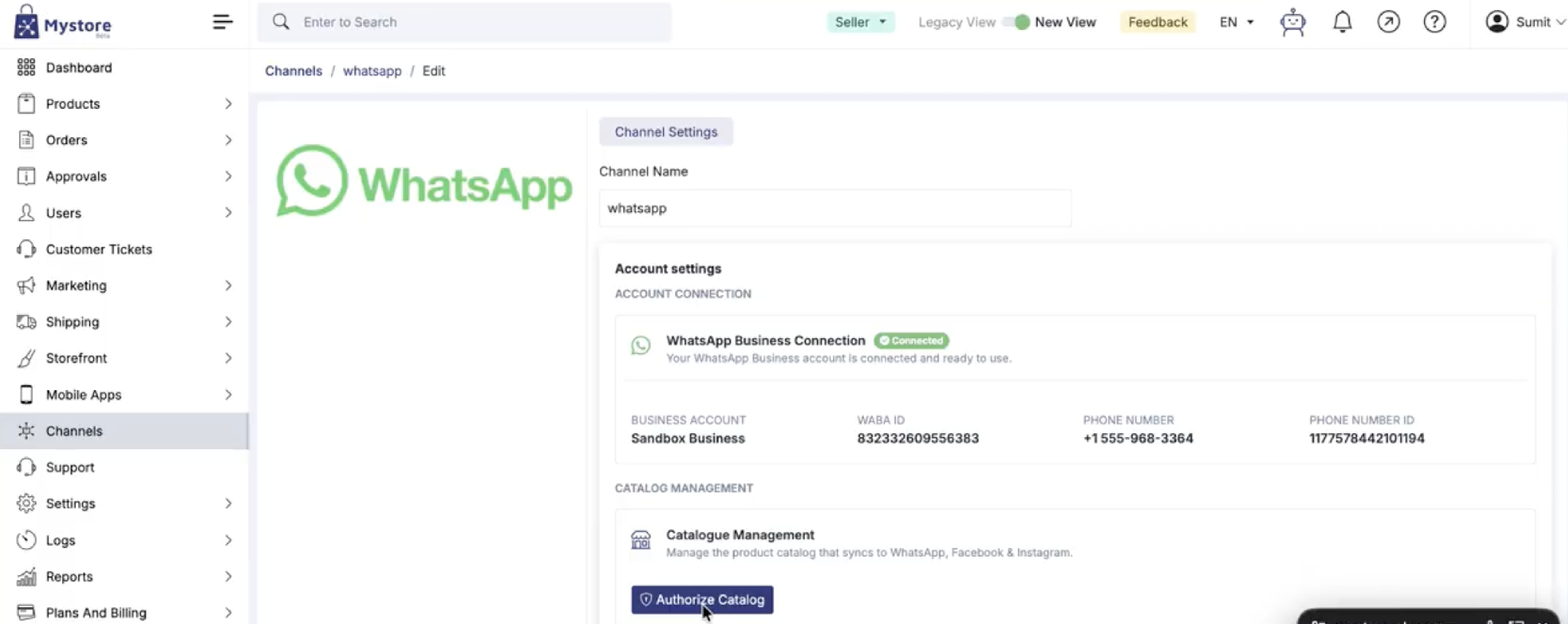The width and height of the screenshot is (1568, 624).
Task: Click the Catalogue Management store icon
Action: point(641,540)
